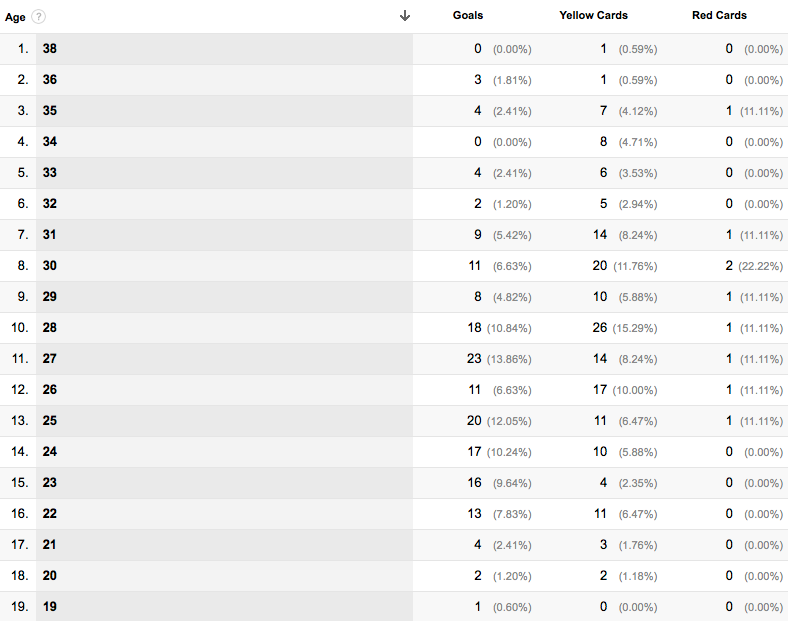Sort table by Yellow Cards column header

593,16
